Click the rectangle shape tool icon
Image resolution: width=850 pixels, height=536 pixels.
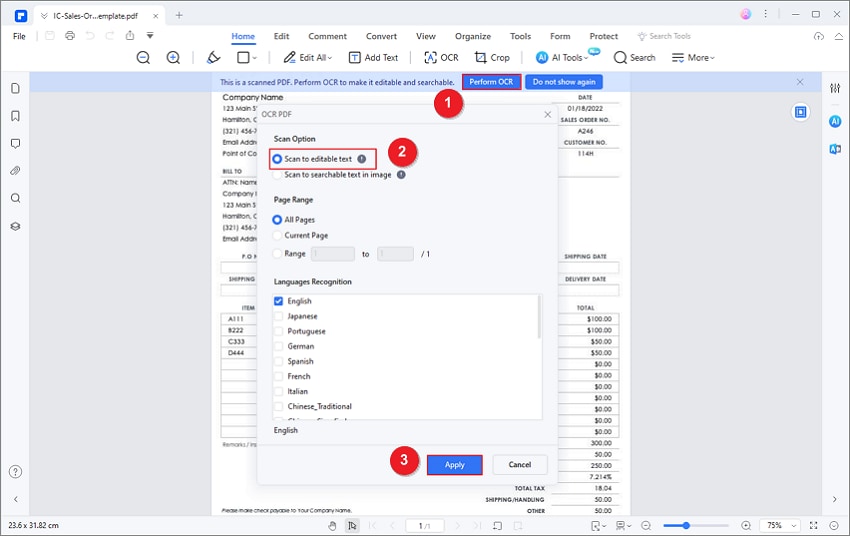click(243, 57)
